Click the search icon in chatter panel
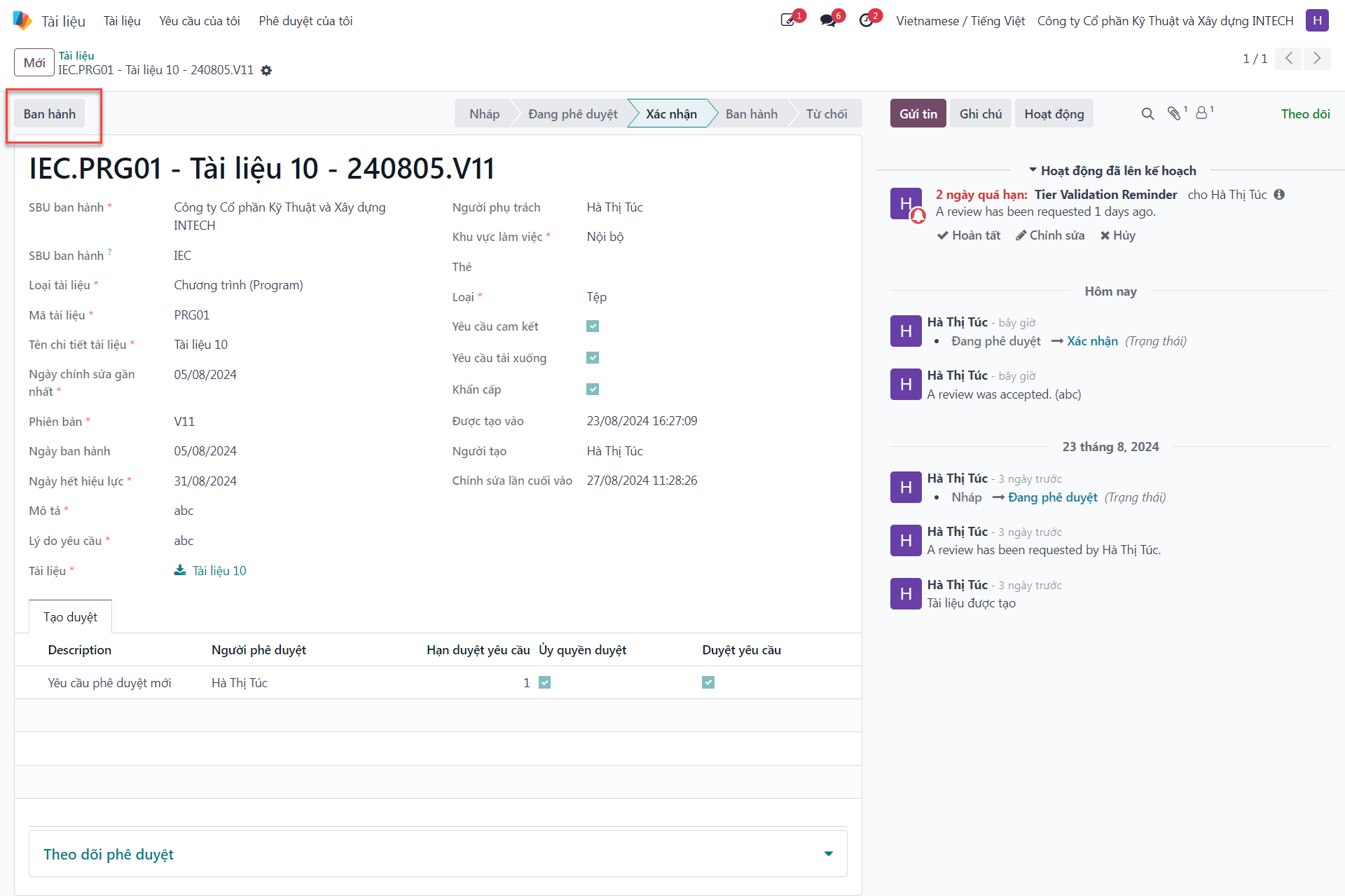This screenshot has width=1345, height=896. (1147, 113)
